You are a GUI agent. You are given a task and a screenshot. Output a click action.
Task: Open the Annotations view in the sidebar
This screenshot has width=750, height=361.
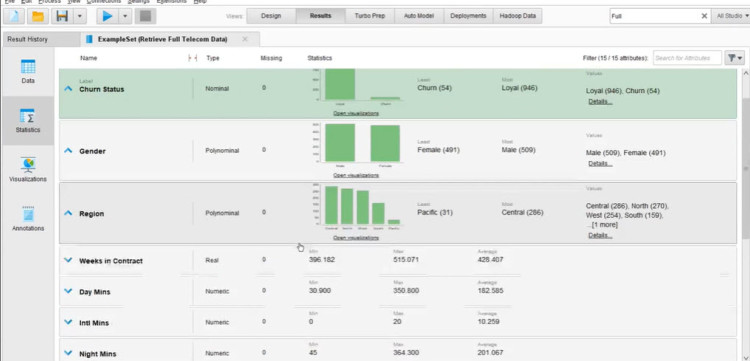28,219
